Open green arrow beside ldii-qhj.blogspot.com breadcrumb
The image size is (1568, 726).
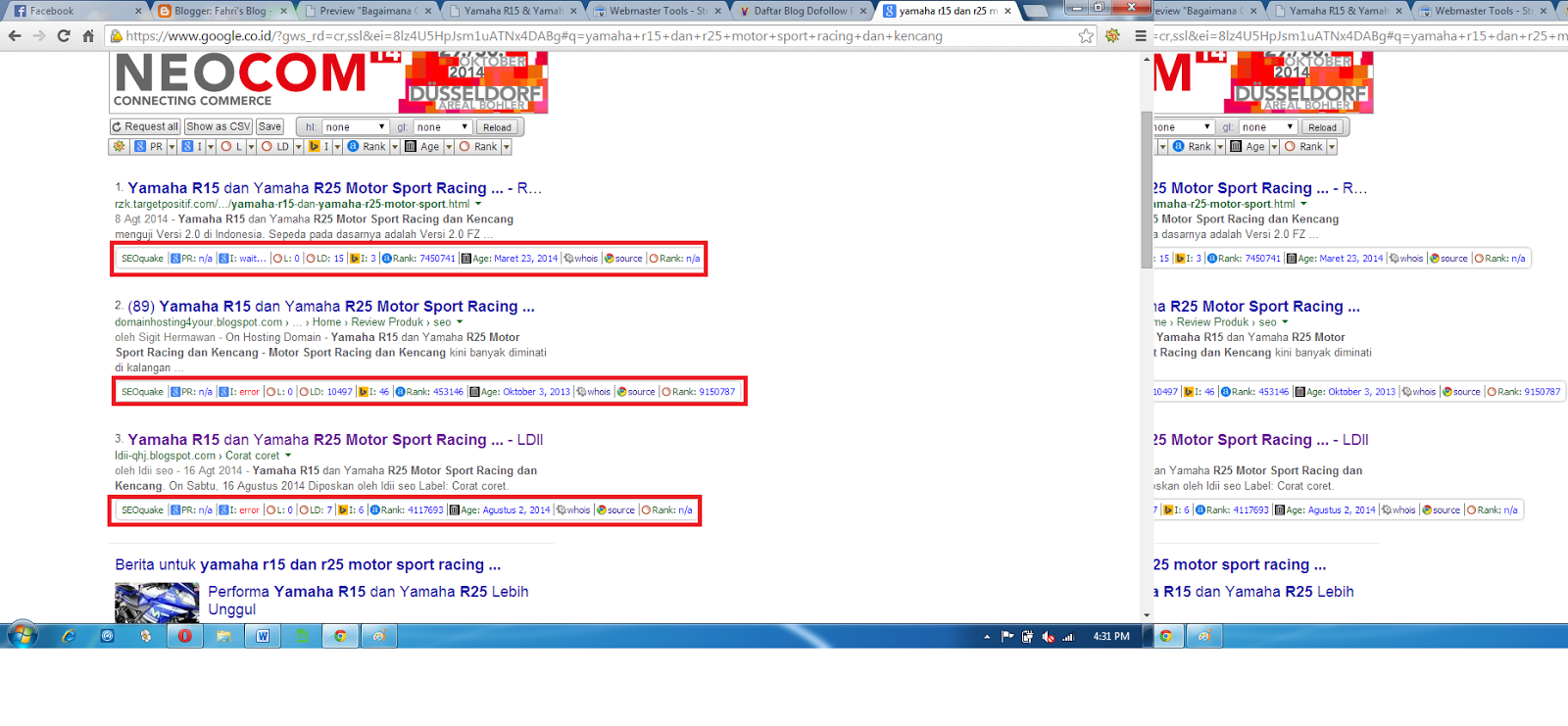[x=287, y=456]
